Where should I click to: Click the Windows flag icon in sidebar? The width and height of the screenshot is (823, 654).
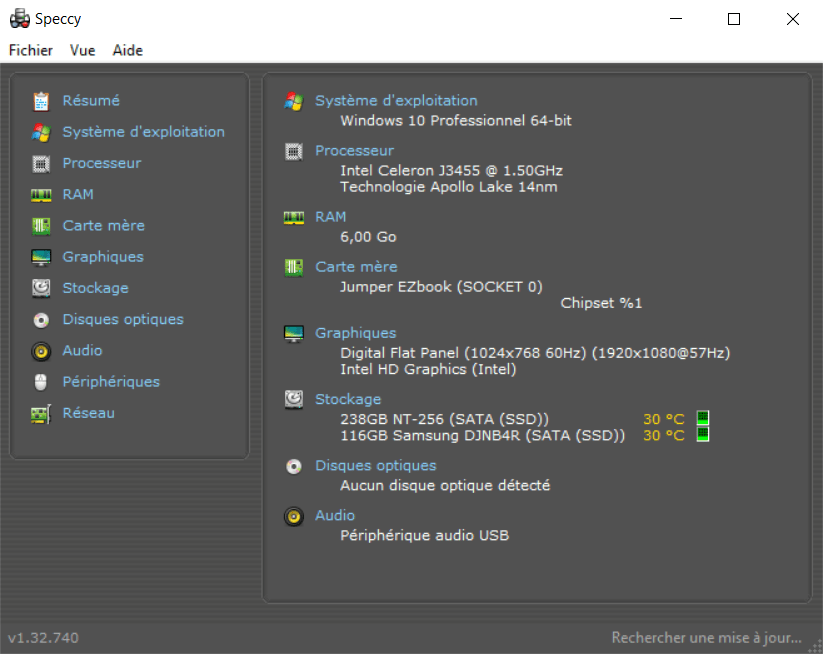[41, 132]
